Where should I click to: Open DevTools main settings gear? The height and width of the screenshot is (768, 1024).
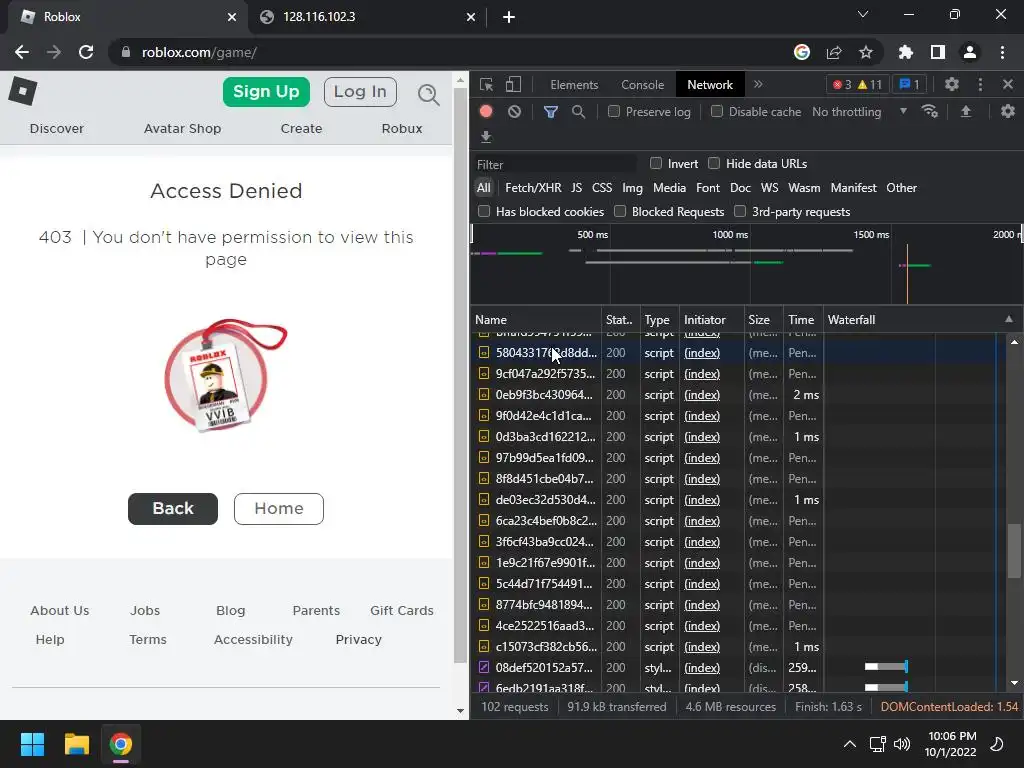coord(952,84)
